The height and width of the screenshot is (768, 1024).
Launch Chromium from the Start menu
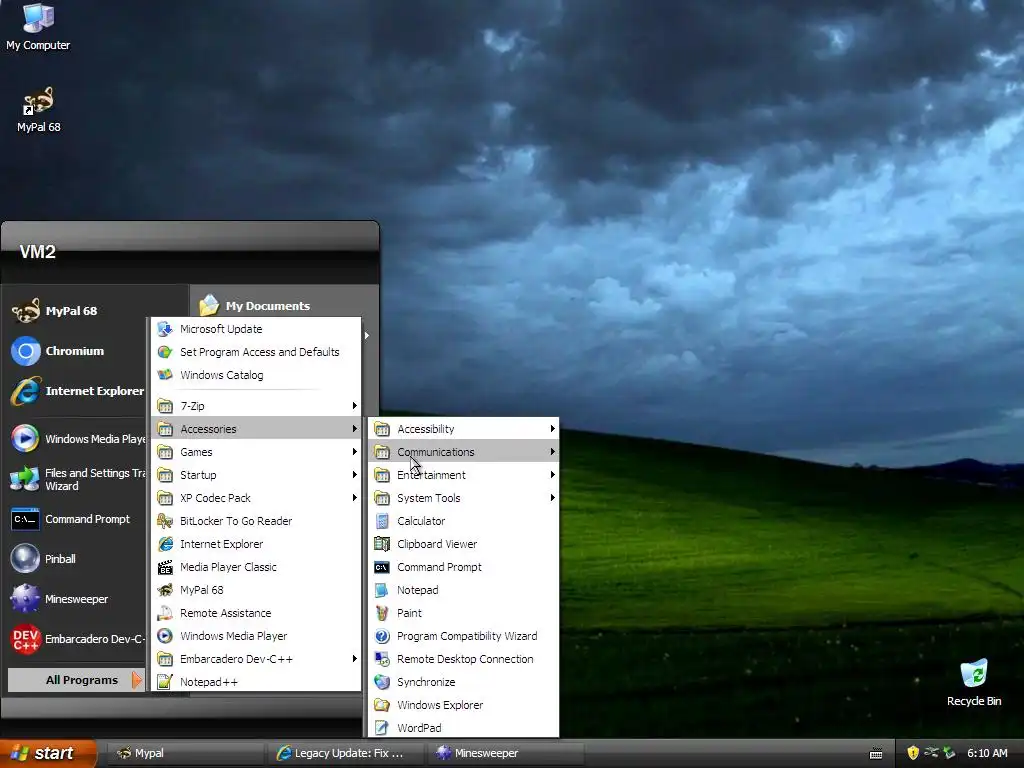point(75,351)
